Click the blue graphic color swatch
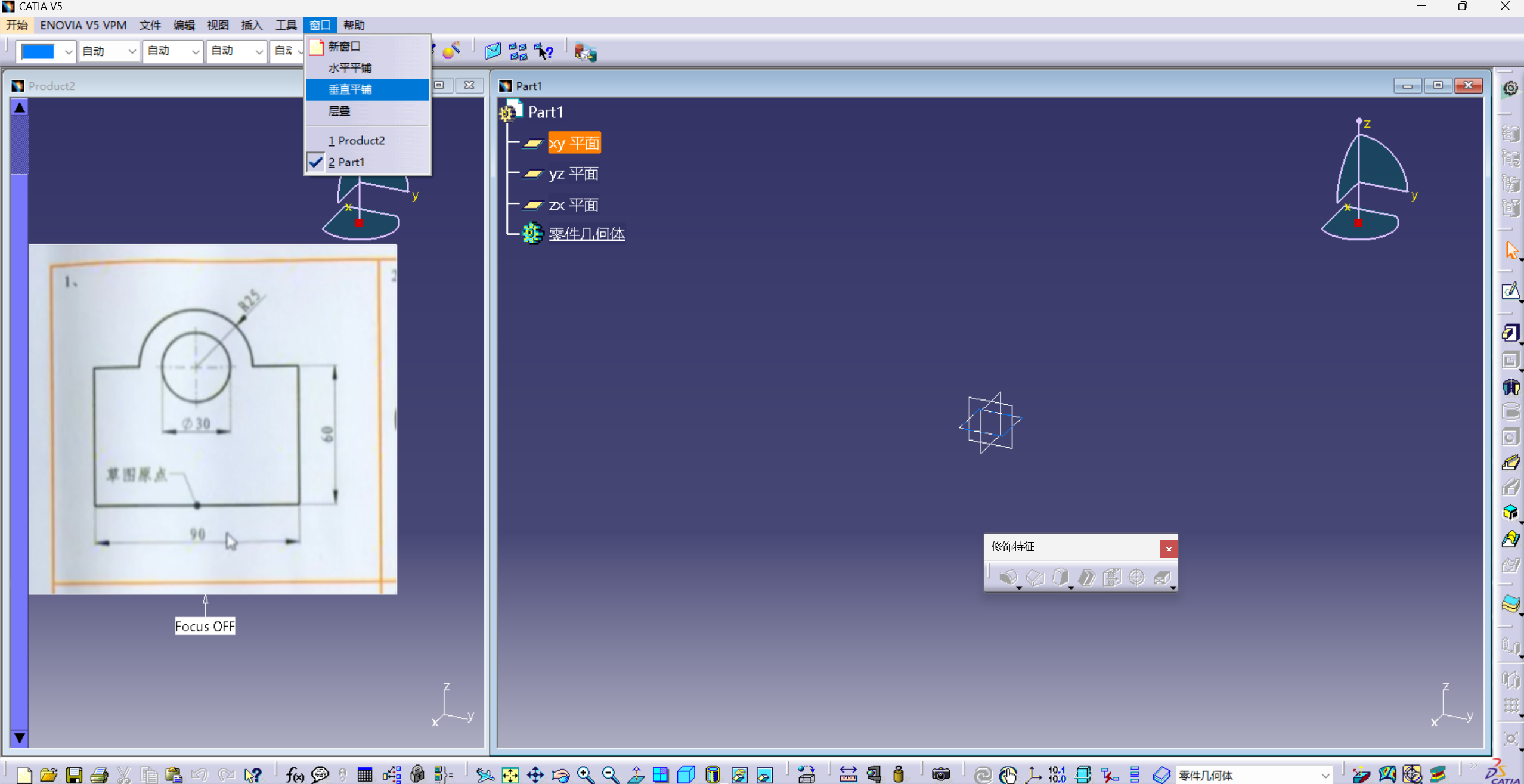 (x=38, y=52)
